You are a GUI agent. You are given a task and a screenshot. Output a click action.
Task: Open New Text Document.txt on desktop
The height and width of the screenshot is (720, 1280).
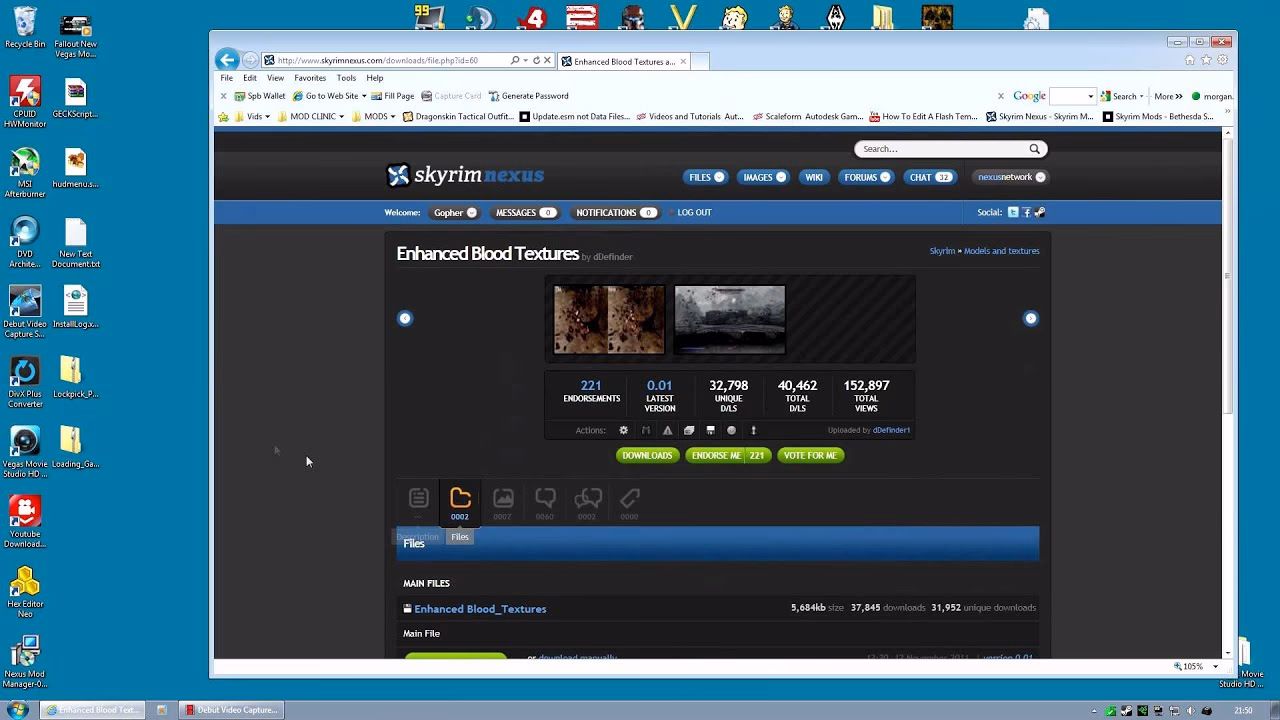click(x=75, y=243)
